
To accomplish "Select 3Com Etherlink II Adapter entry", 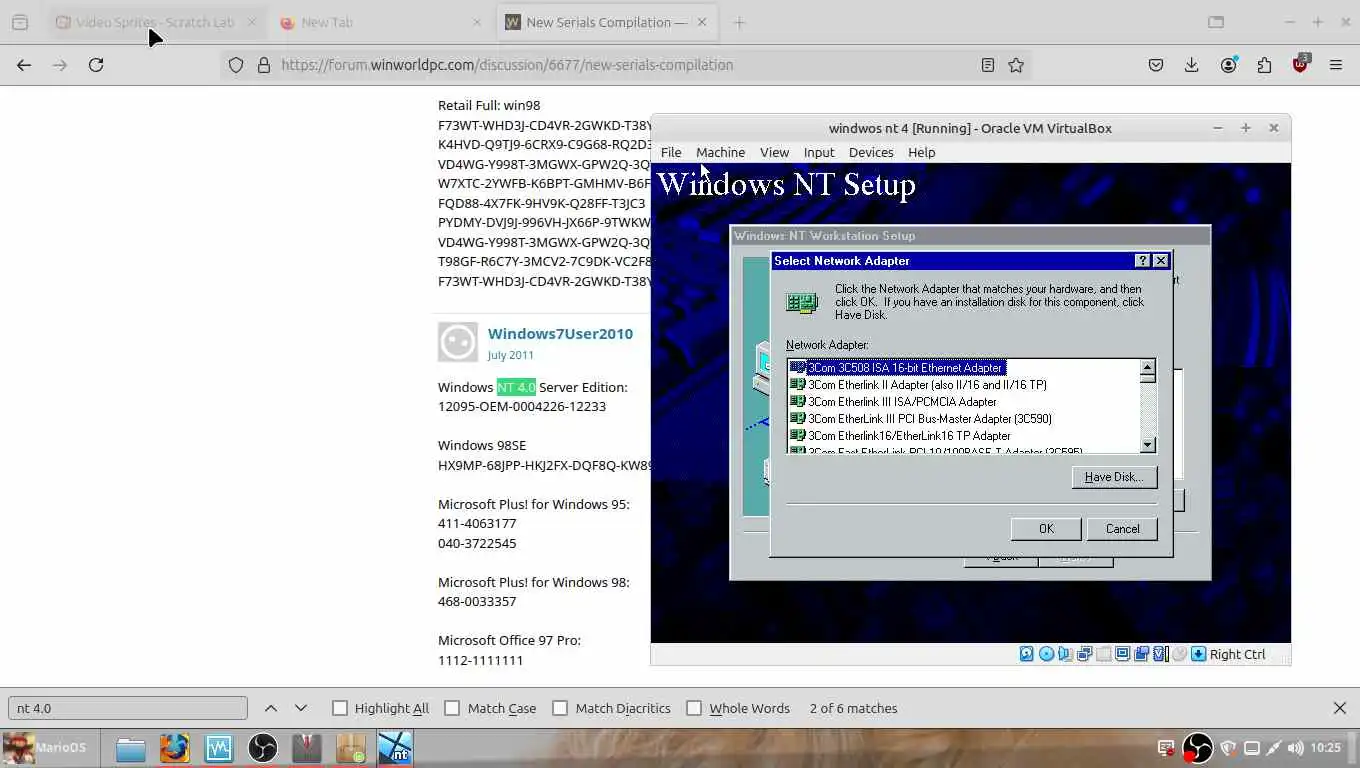I will click(927, 385).
